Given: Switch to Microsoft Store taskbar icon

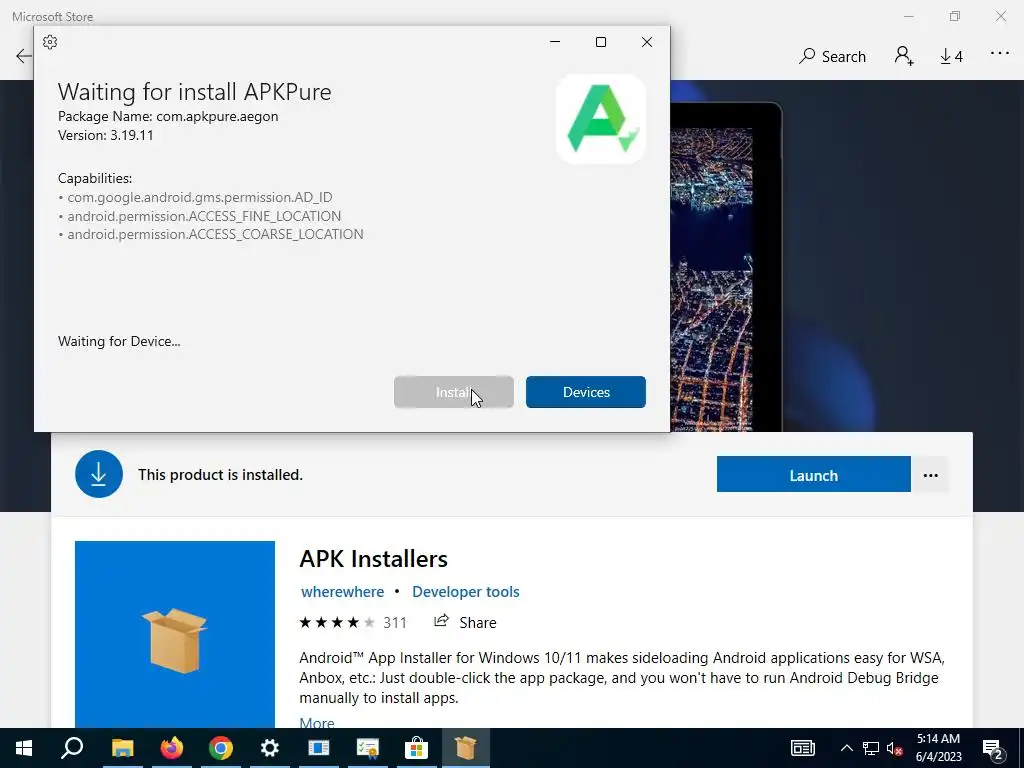Looking at the screenshot, I should [x=416, y=748].
